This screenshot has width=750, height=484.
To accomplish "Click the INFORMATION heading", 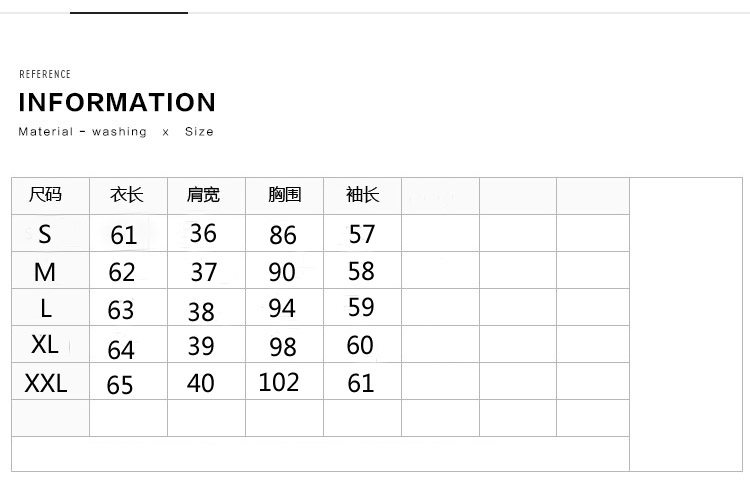I will tap(117, 103).
